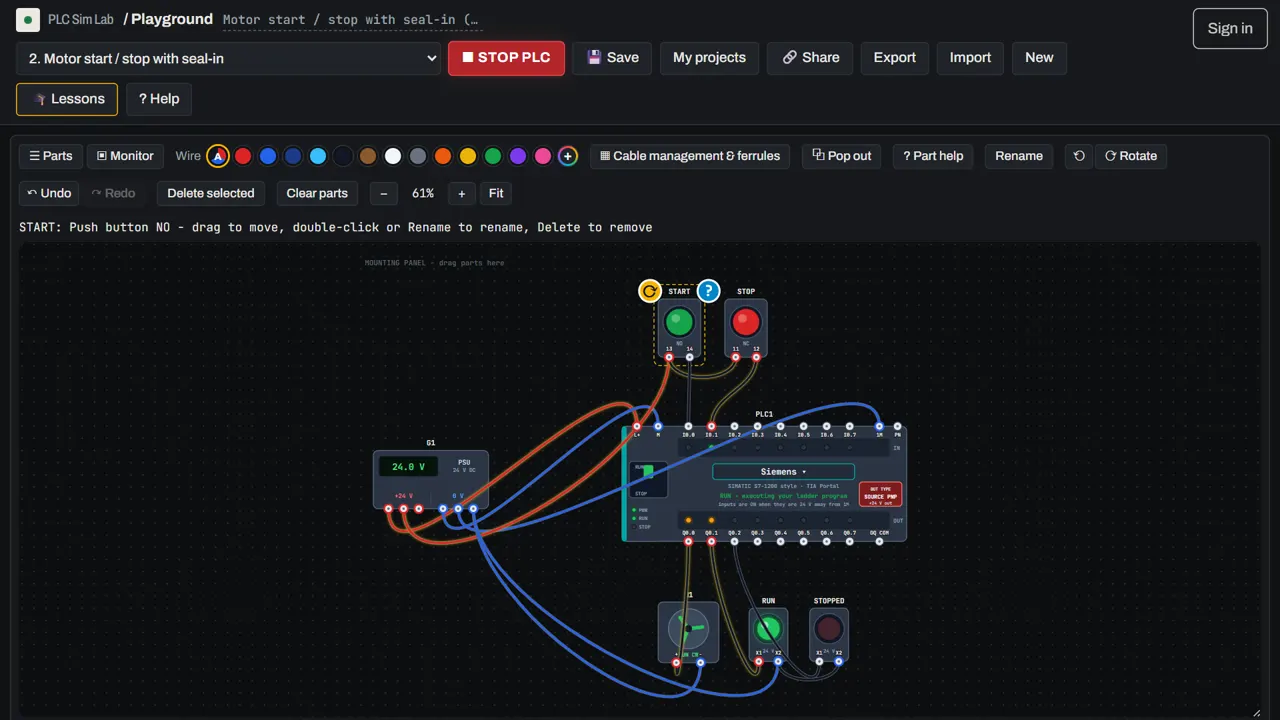Viewport: 1280px width, 720px height.
Task: Open the Parts list panel
Action: pos(50,156)
